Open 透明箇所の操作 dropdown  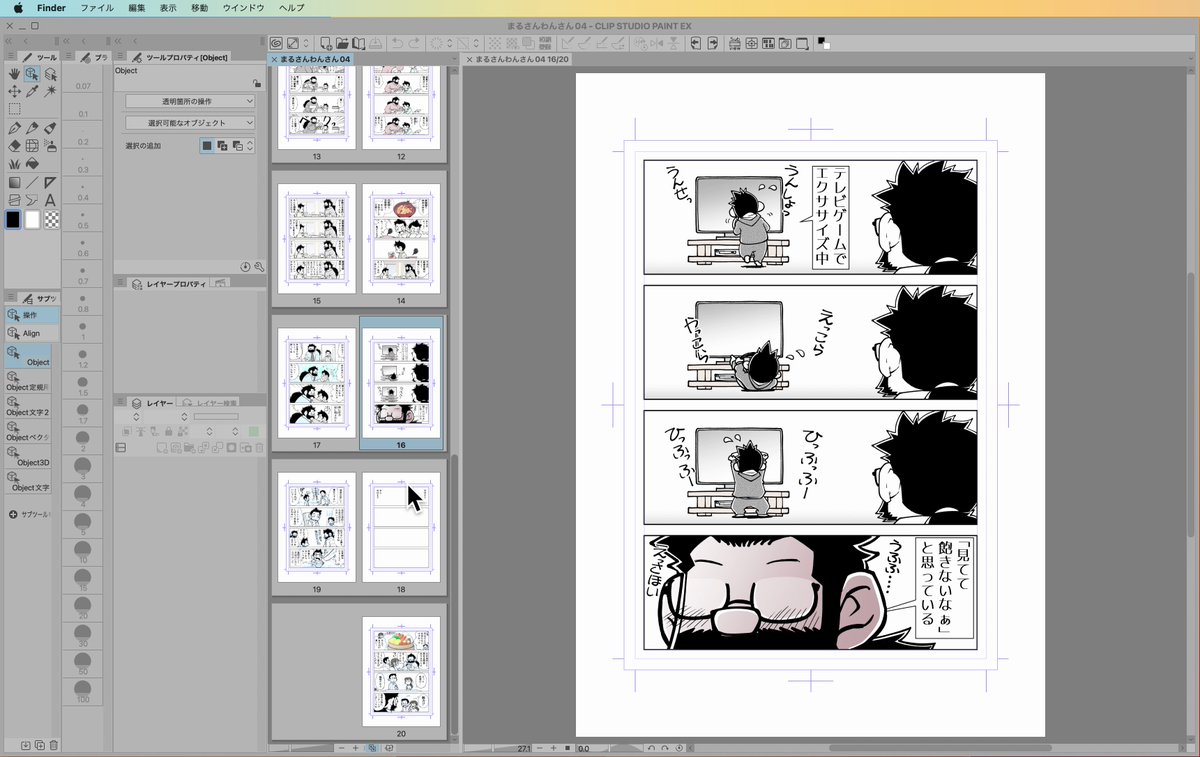coord(190,101)
